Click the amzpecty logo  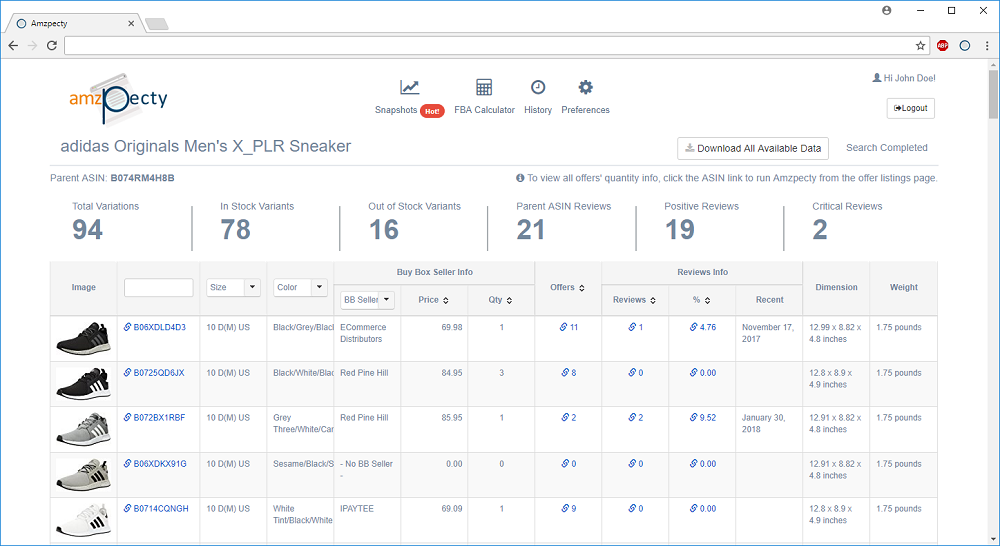119,99
